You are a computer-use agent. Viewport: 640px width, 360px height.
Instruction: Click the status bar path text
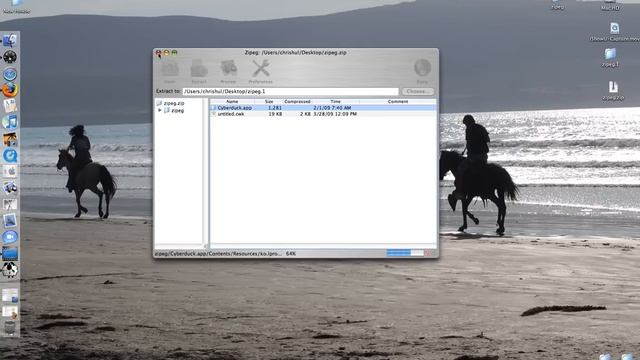point(218,253)
